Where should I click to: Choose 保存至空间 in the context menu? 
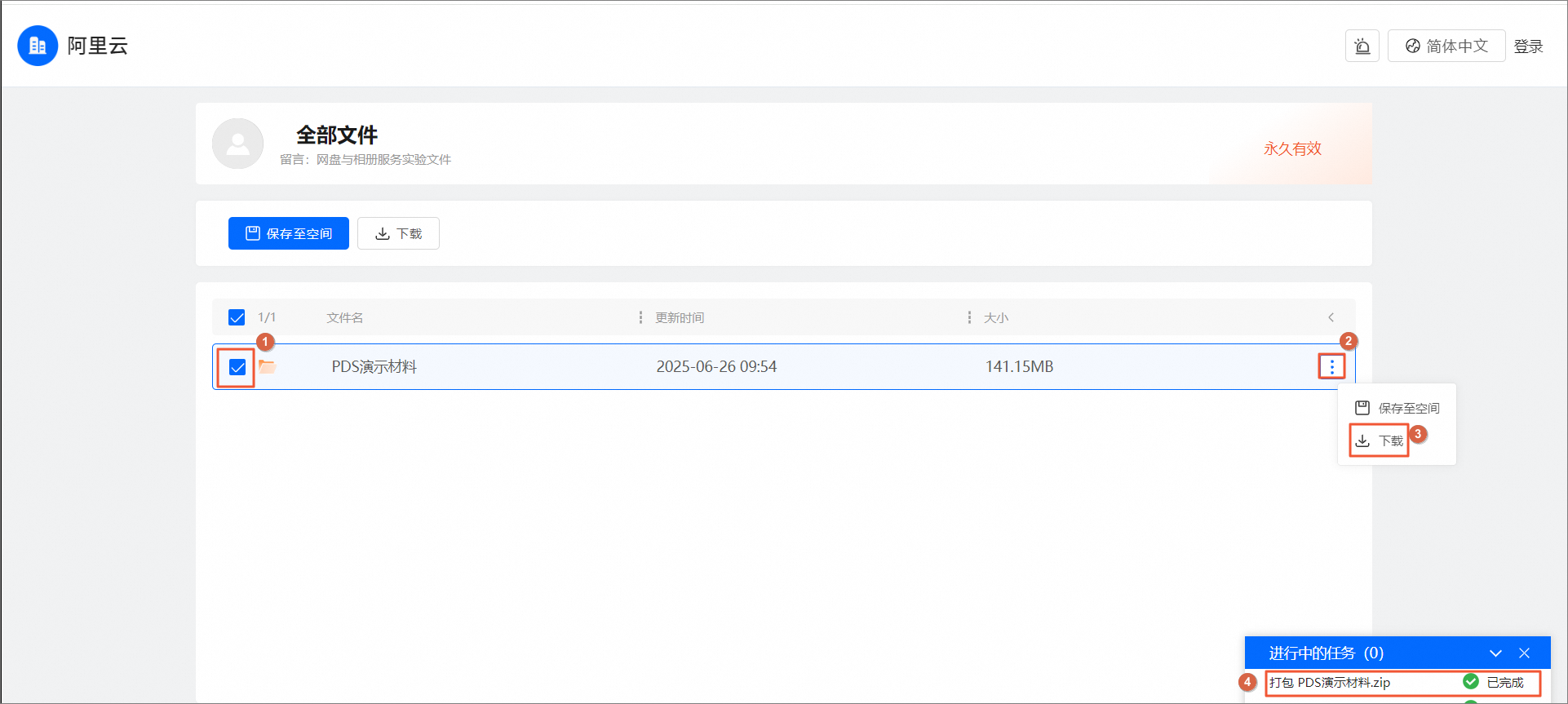tap(1397, 408)
